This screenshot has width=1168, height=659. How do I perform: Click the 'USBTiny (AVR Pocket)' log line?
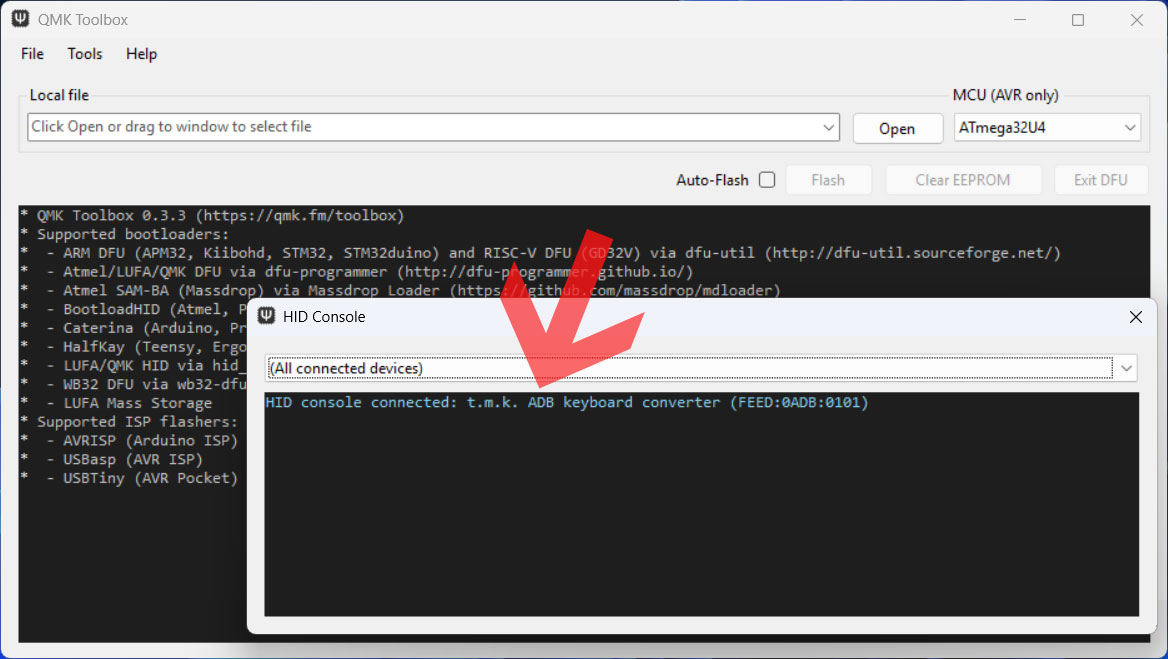[129, 477]
